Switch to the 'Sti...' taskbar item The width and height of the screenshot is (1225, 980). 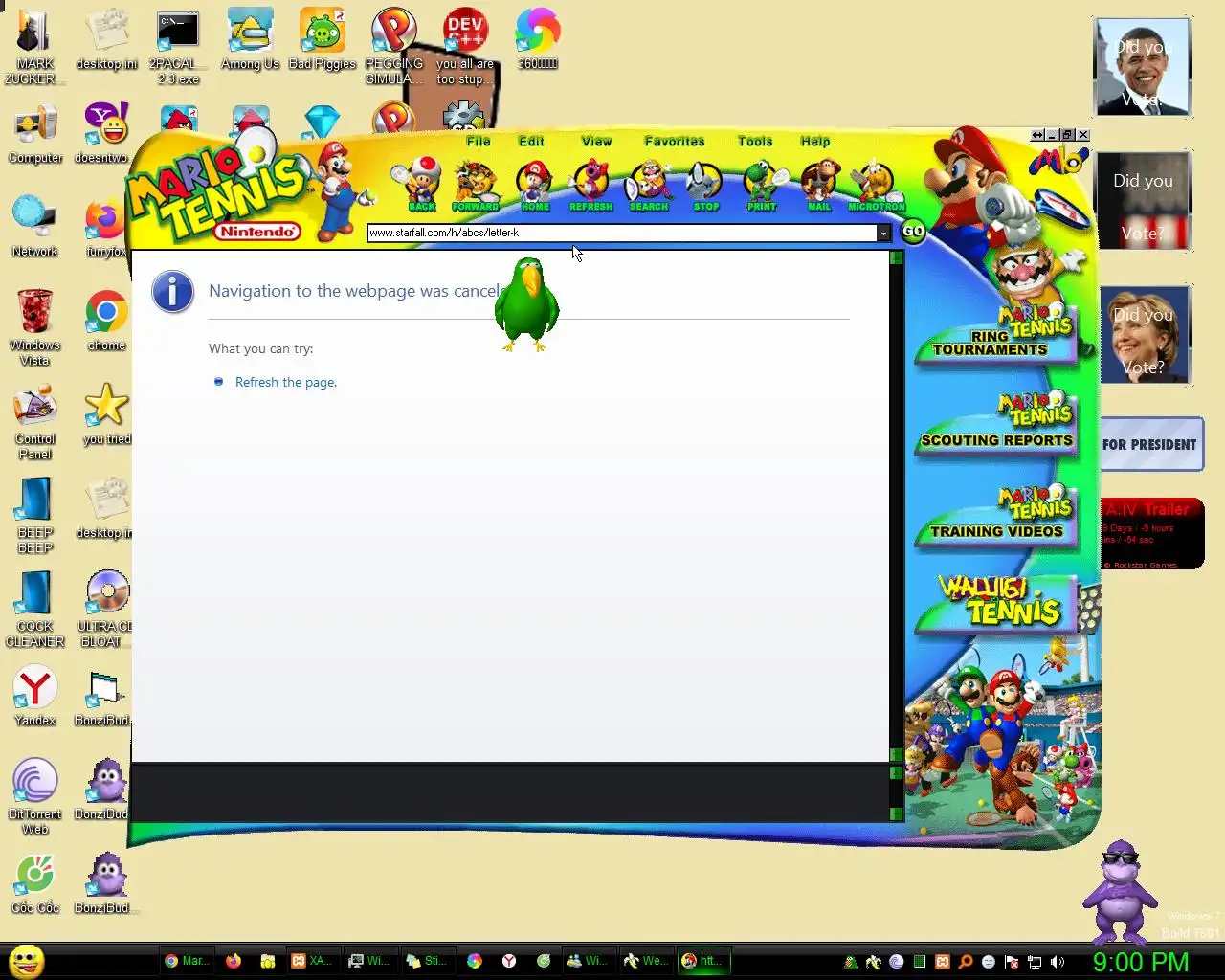(427, 961)
